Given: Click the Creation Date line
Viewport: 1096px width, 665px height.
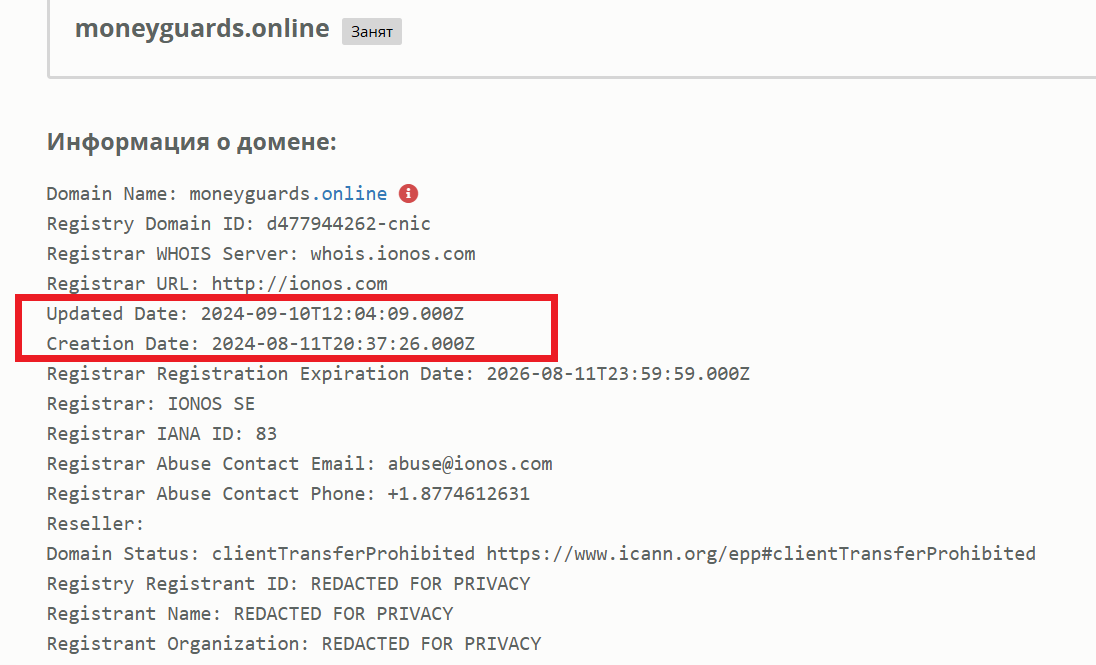Looking at the screenshot, I should point(261,344).
